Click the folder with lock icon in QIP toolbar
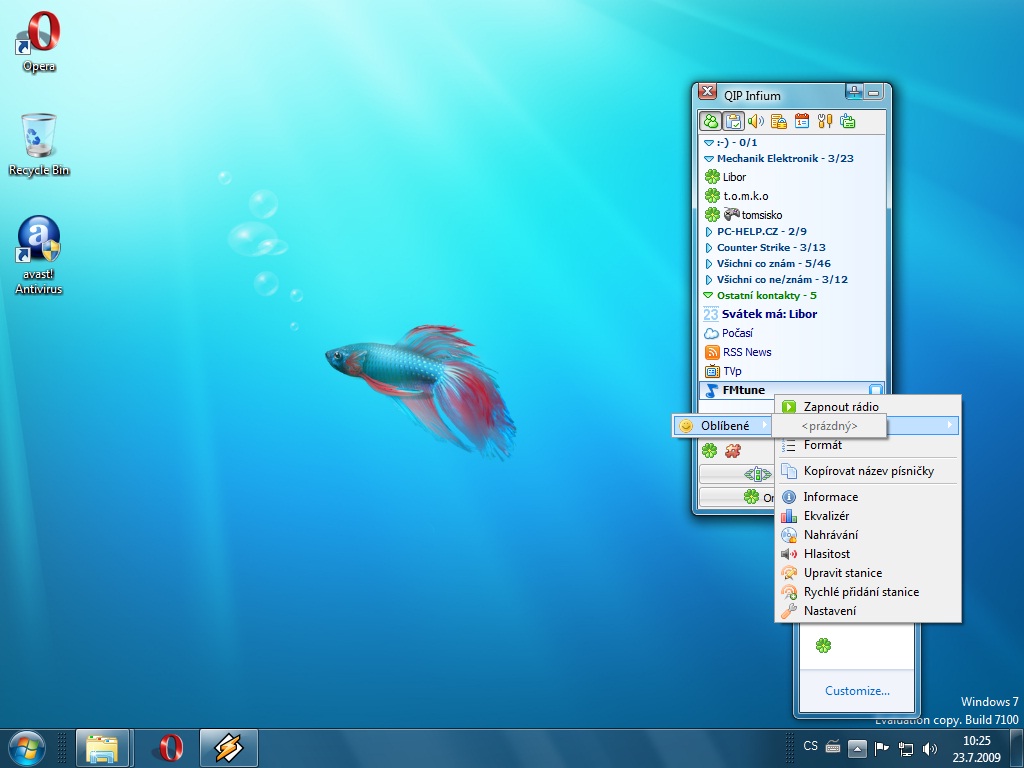This screenshot has height=768, width=1024. click(x=779, y=122)
